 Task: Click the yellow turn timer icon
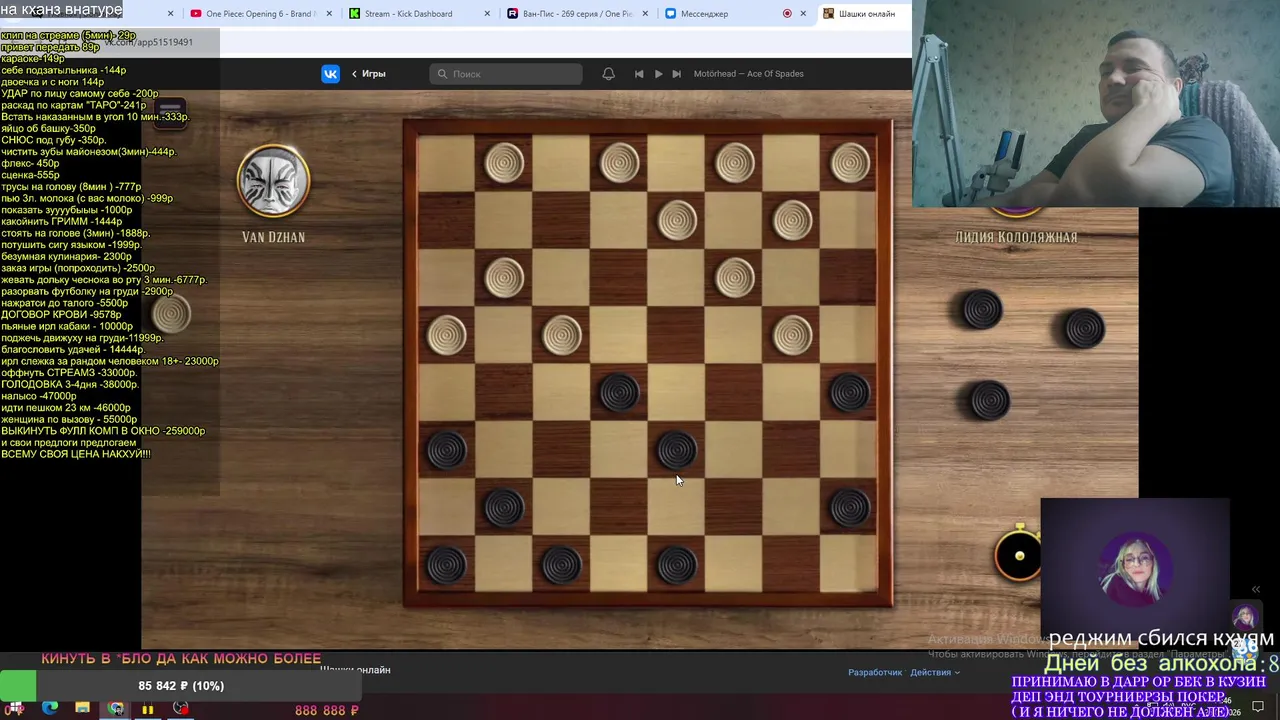coord(1019,555)
